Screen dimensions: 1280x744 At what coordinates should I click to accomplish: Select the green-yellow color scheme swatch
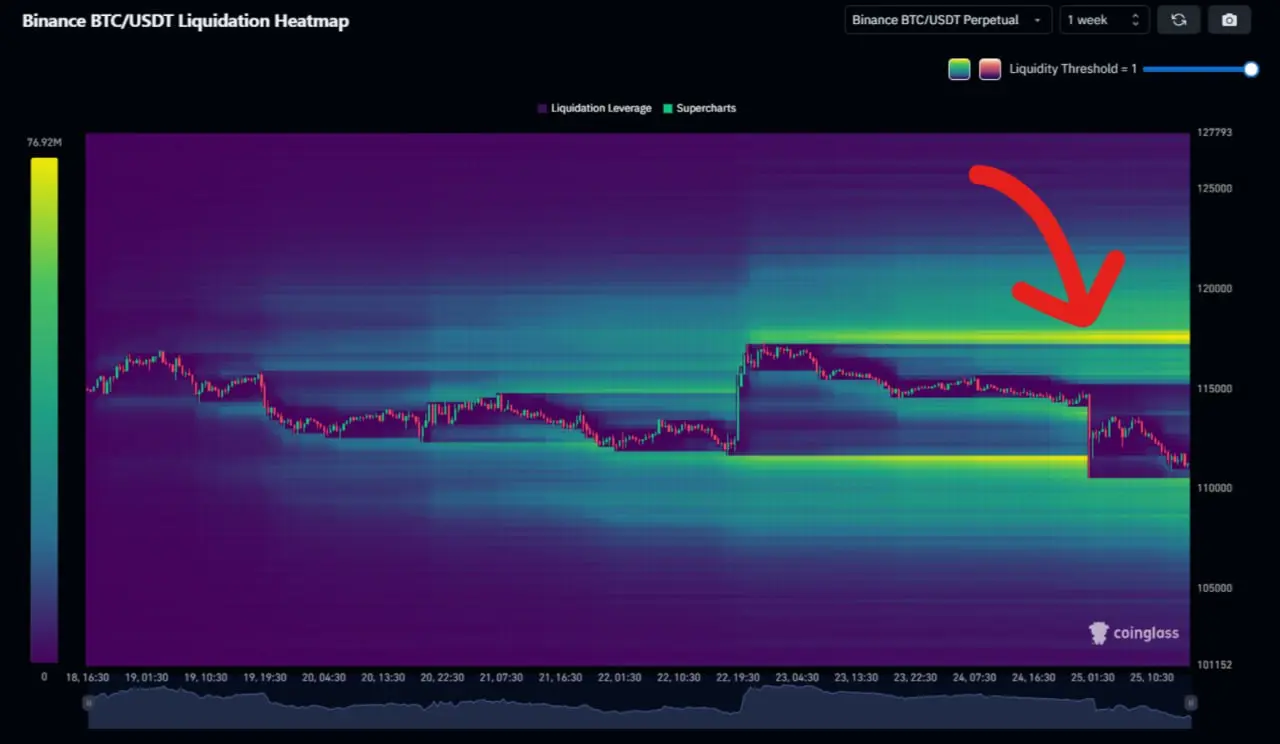coord(959,69)
